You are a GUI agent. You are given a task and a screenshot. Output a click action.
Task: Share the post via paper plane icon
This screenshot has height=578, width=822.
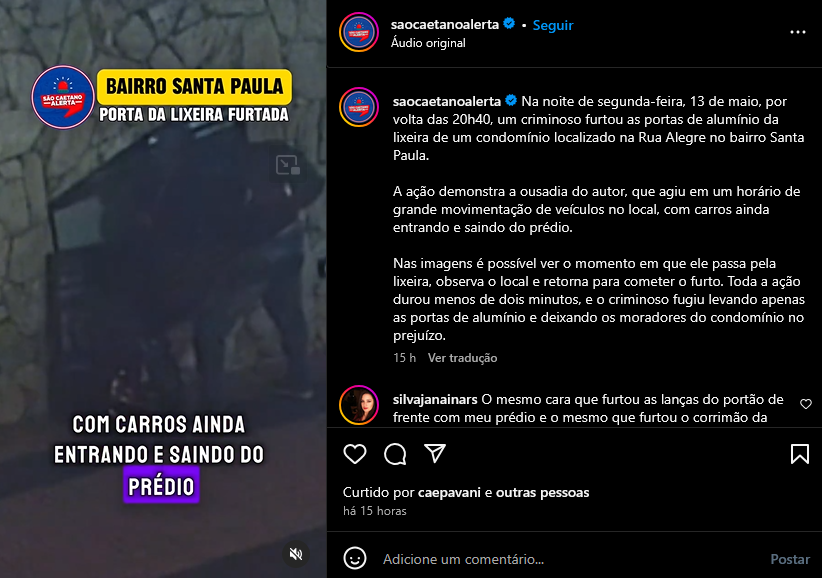click(x=435, y=453)
